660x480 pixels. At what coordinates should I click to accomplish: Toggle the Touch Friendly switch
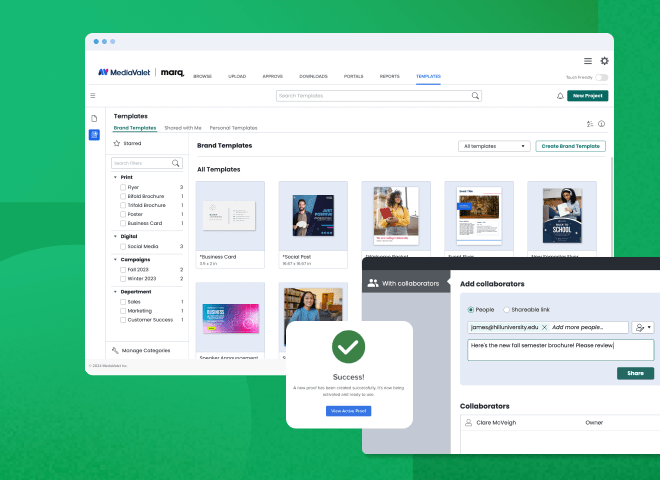601,77
